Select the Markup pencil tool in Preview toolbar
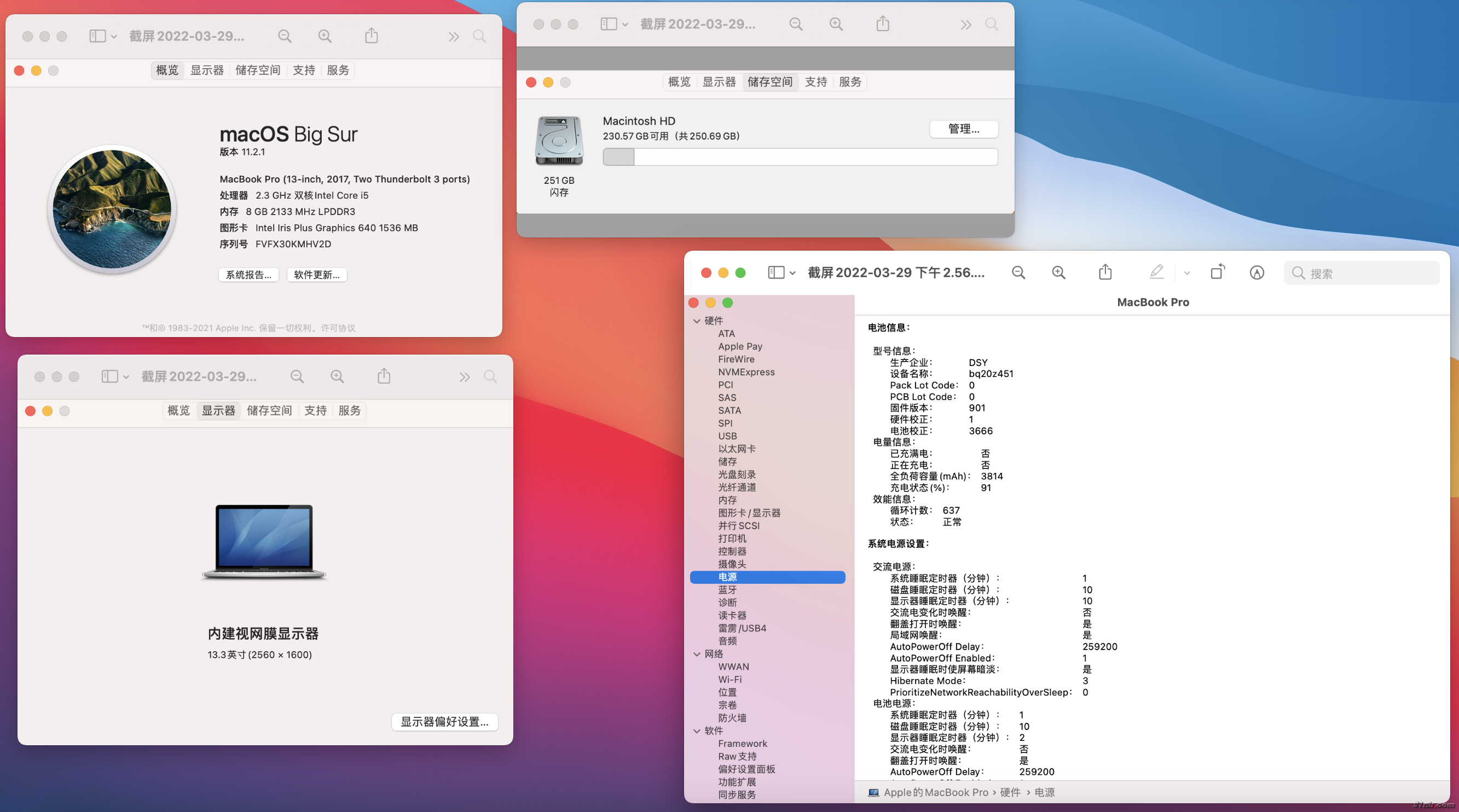The height and width of the screenshot is (812, 1459). click(1156, 272)
